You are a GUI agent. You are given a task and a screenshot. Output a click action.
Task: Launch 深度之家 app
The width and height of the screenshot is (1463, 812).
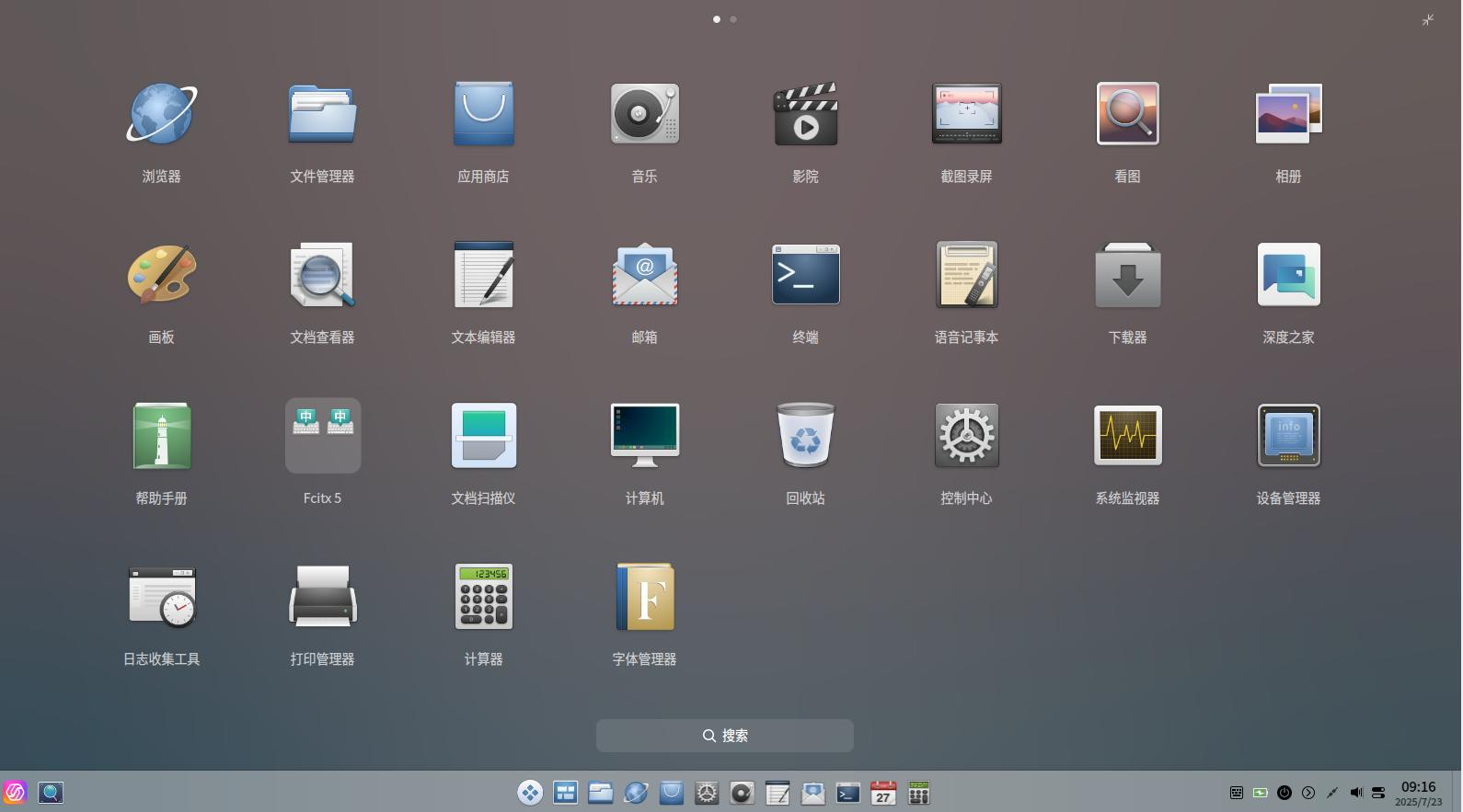[1288, 275]
